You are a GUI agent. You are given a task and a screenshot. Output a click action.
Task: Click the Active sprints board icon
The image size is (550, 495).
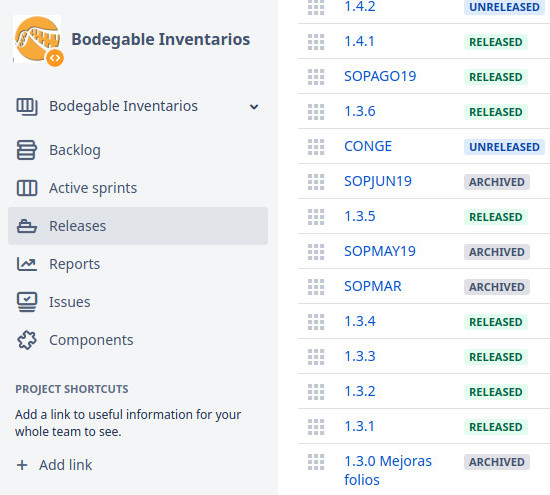(27, 188)
